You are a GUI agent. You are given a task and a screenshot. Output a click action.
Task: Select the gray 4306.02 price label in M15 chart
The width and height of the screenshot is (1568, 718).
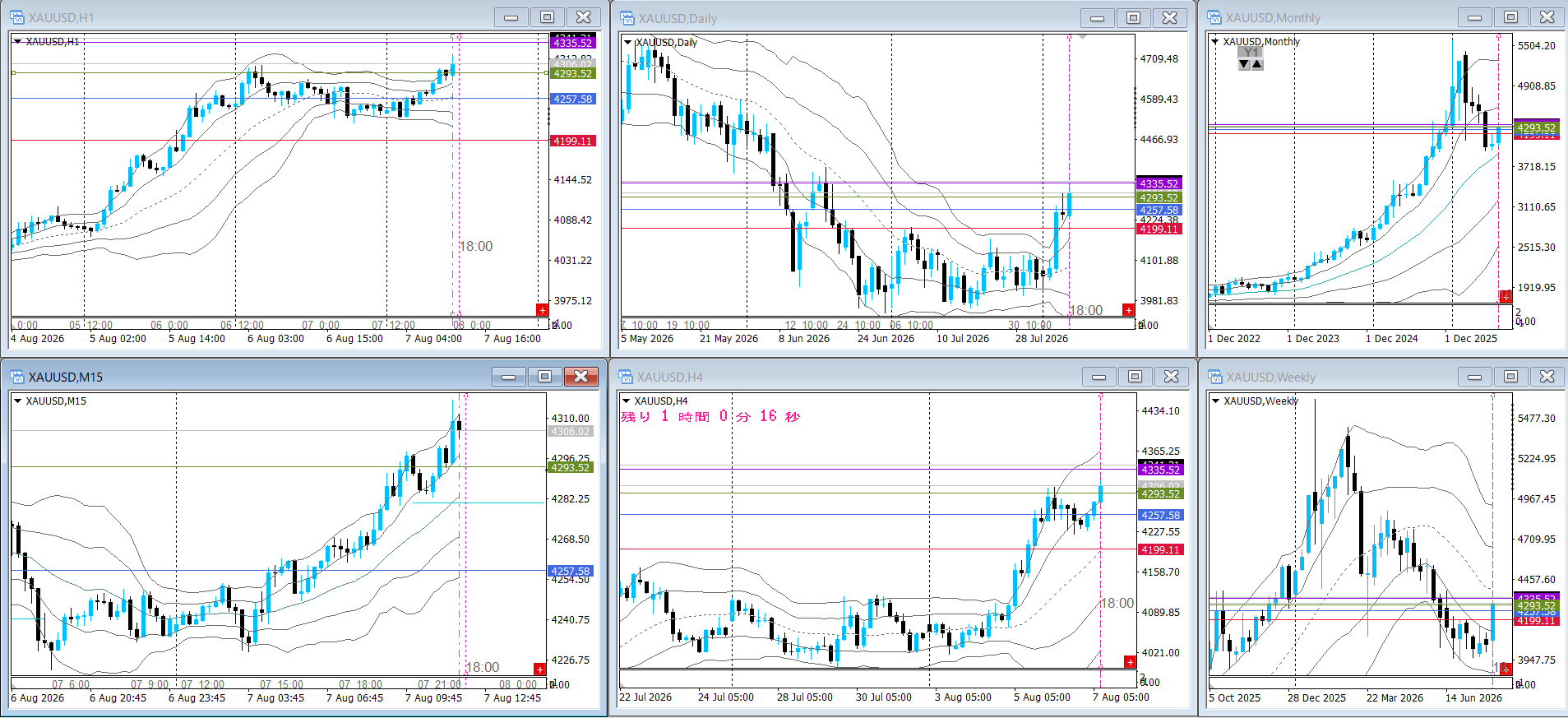tap(570, 432)
